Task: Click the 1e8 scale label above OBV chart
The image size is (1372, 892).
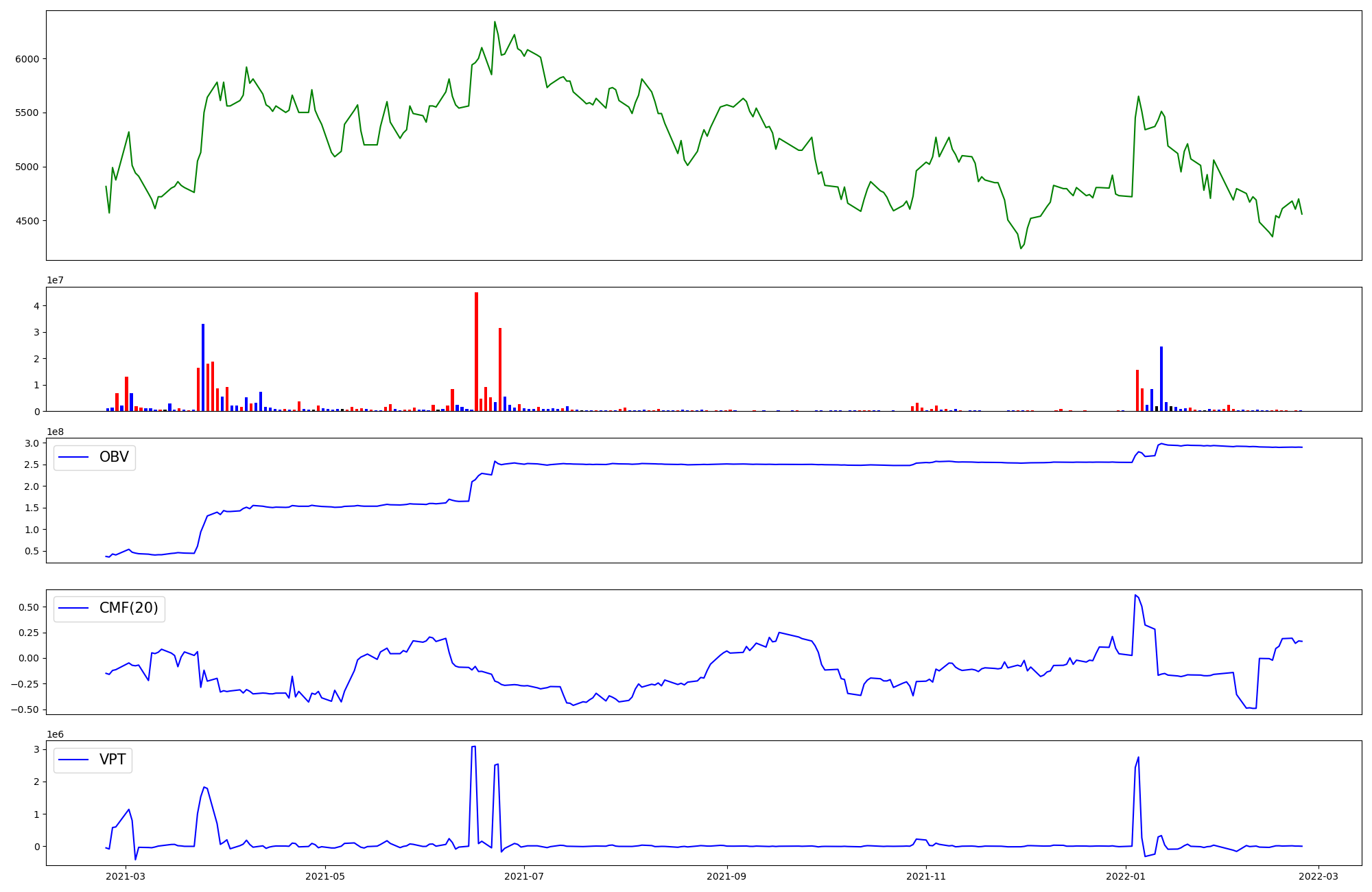Action: click(56, 432)
